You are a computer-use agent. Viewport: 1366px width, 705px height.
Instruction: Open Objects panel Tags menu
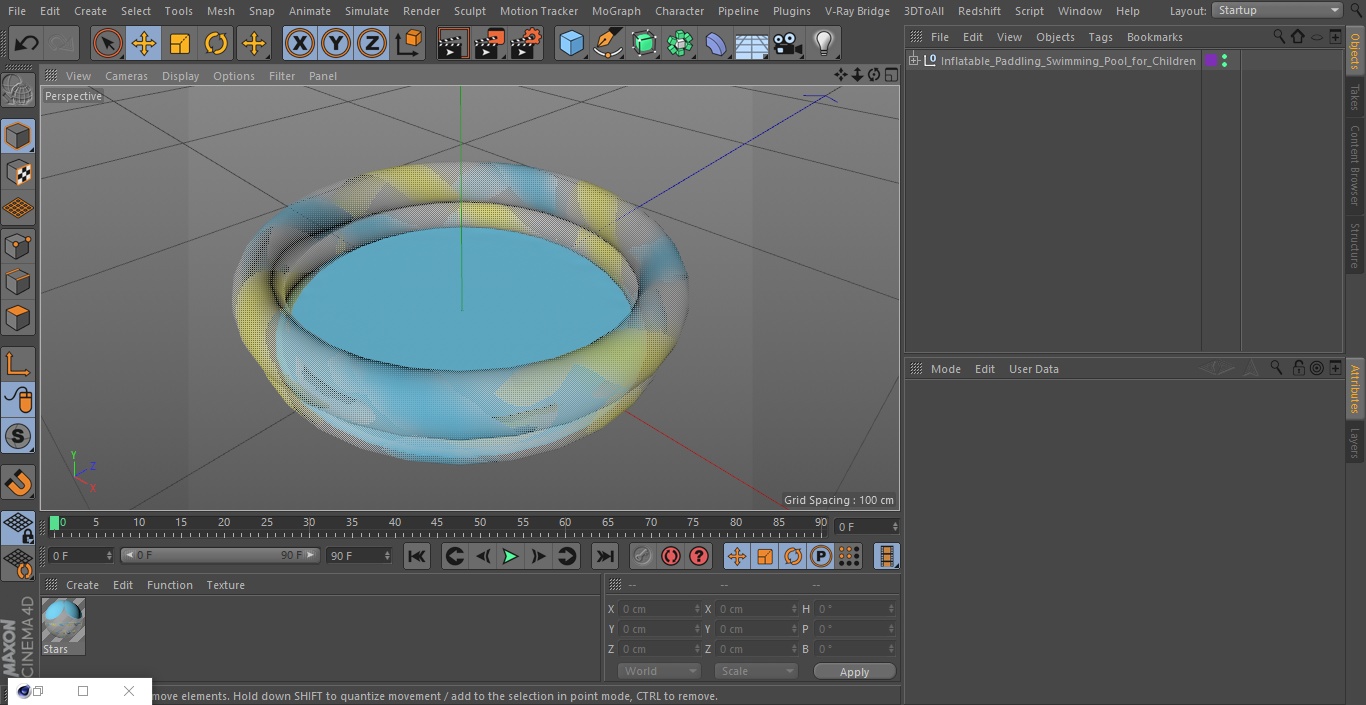tap(1100, 37)
